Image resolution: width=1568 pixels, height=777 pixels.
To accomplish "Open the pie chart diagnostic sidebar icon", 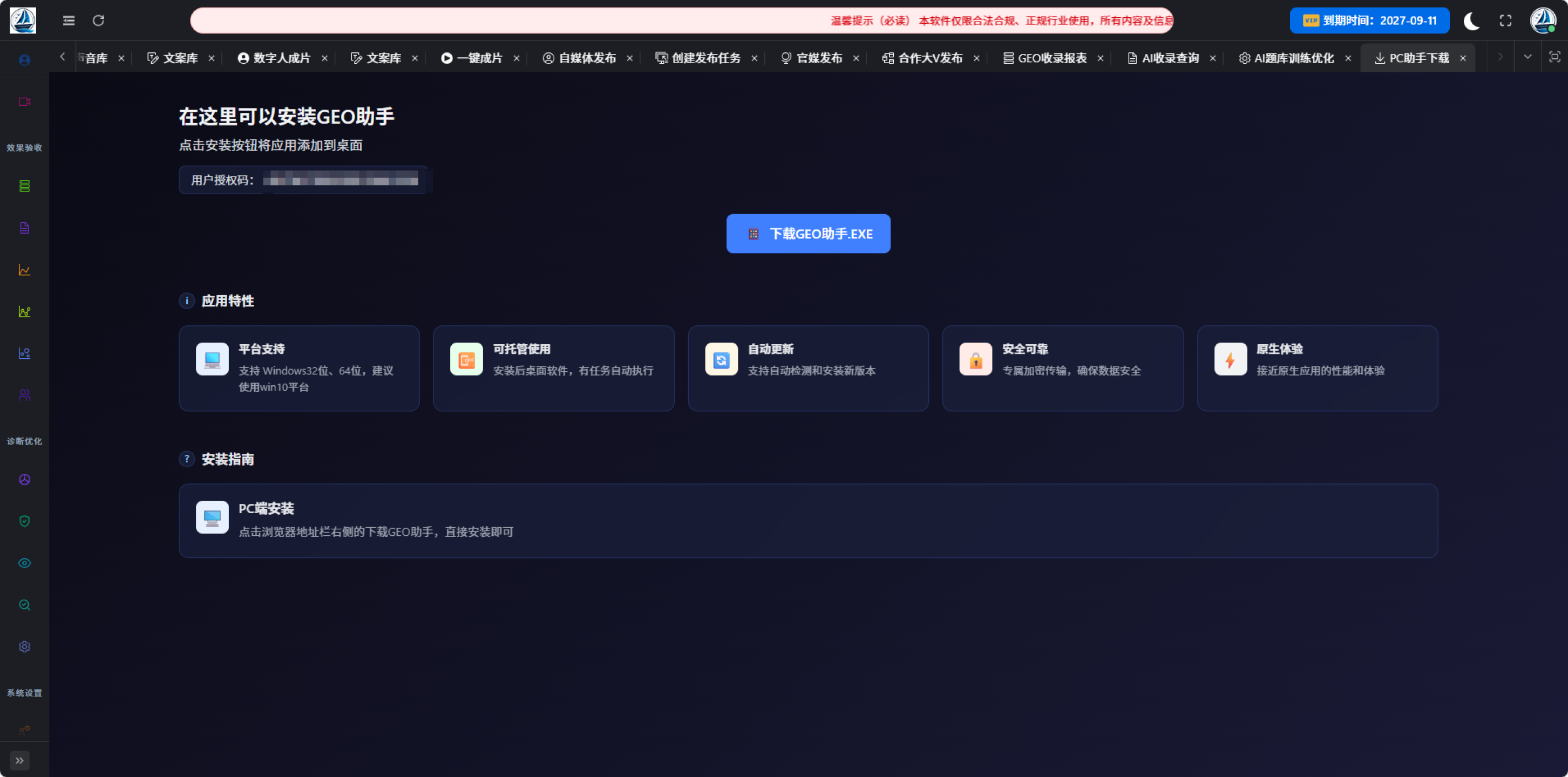I will point(24,480).
